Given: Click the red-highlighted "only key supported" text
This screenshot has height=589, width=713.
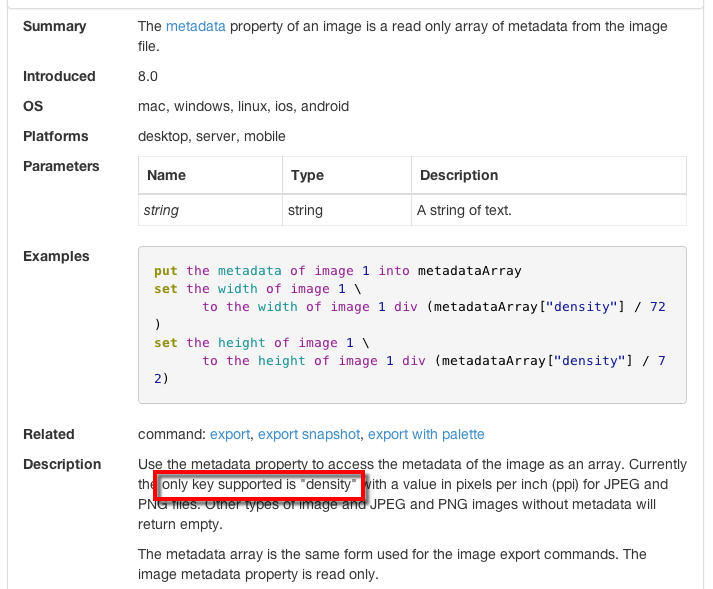Looking at the screenshot, I should click(259, 485).
